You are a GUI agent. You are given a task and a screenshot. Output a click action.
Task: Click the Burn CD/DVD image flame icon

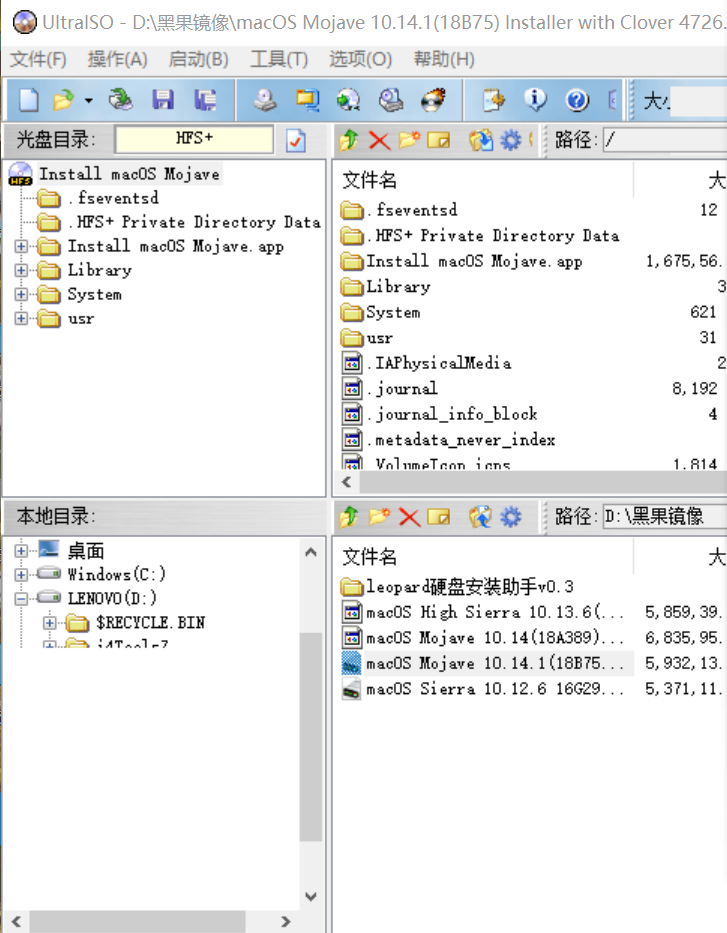(433, 100)
